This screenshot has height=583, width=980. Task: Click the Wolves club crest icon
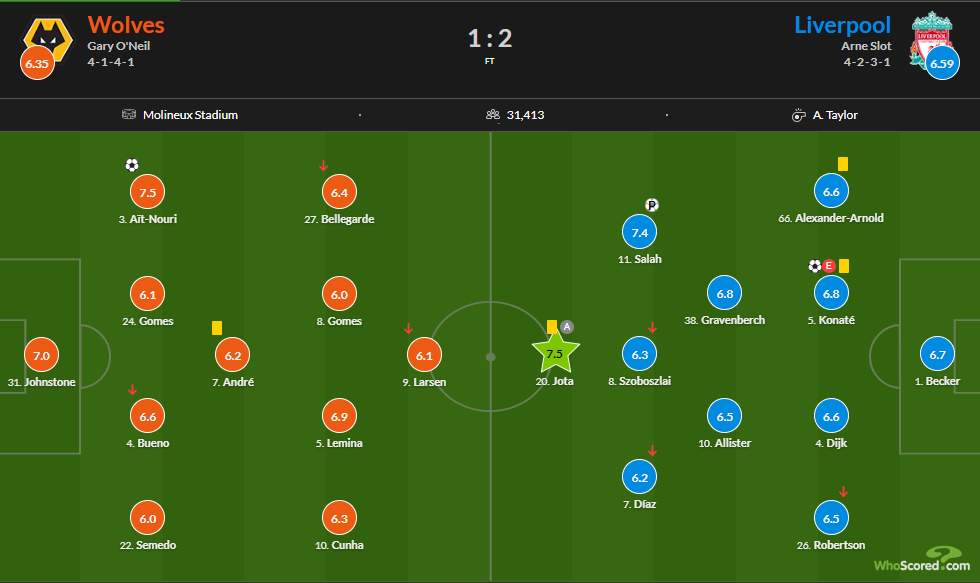coord(48,39)
